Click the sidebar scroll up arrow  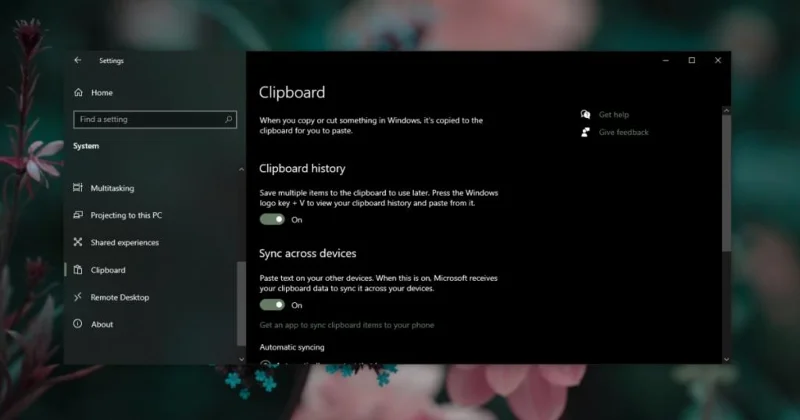point(241,169)
